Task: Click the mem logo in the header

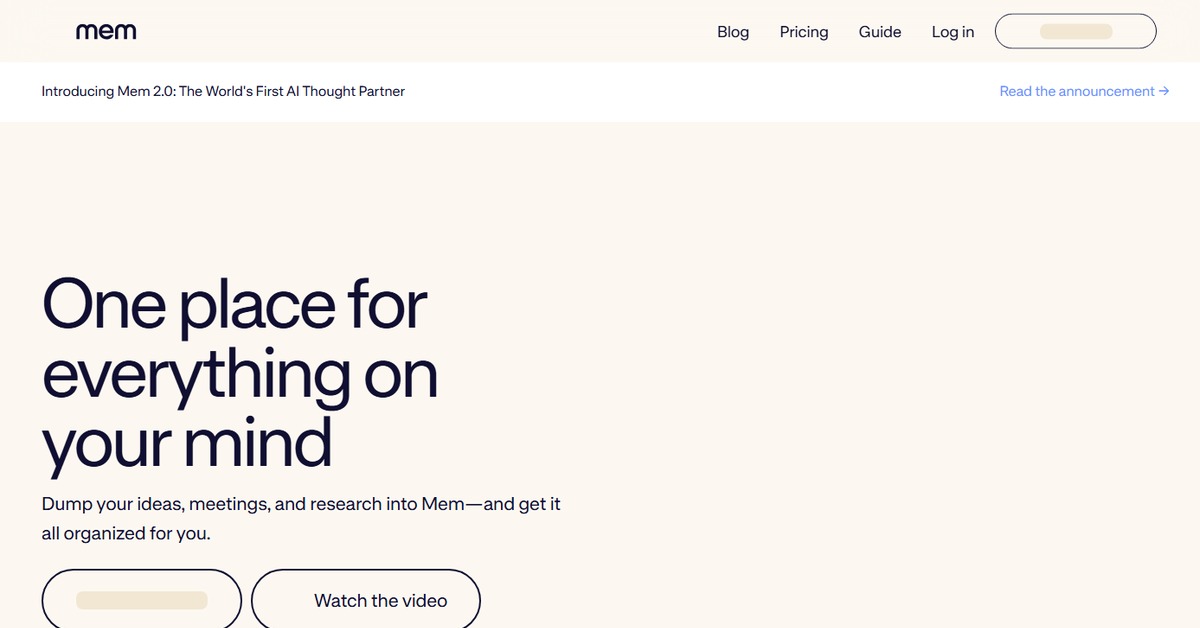Action: (x=106, y=32)
